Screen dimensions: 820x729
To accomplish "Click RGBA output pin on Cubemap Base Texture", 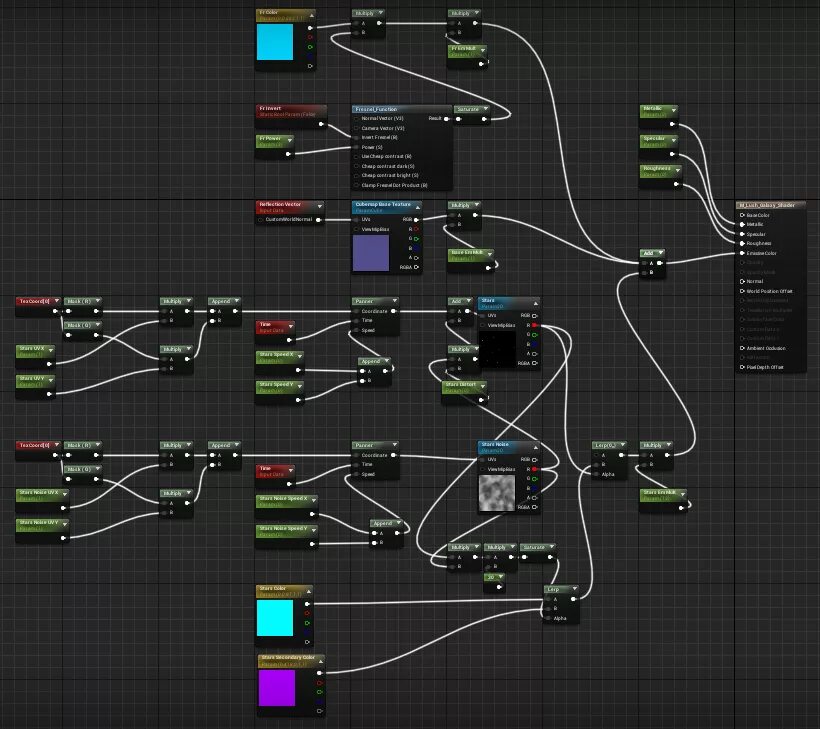I will 416,267.
